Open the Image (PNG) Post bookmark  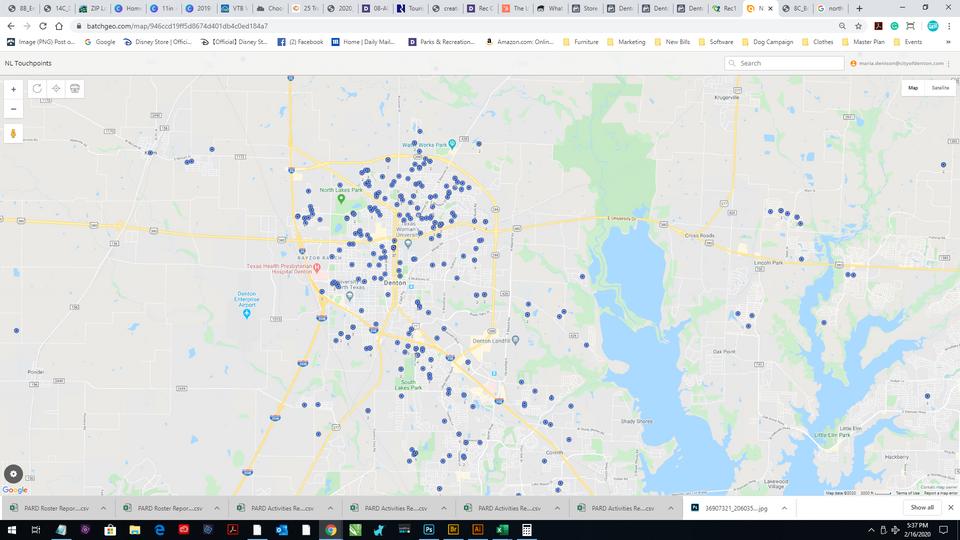click(40, 42)
